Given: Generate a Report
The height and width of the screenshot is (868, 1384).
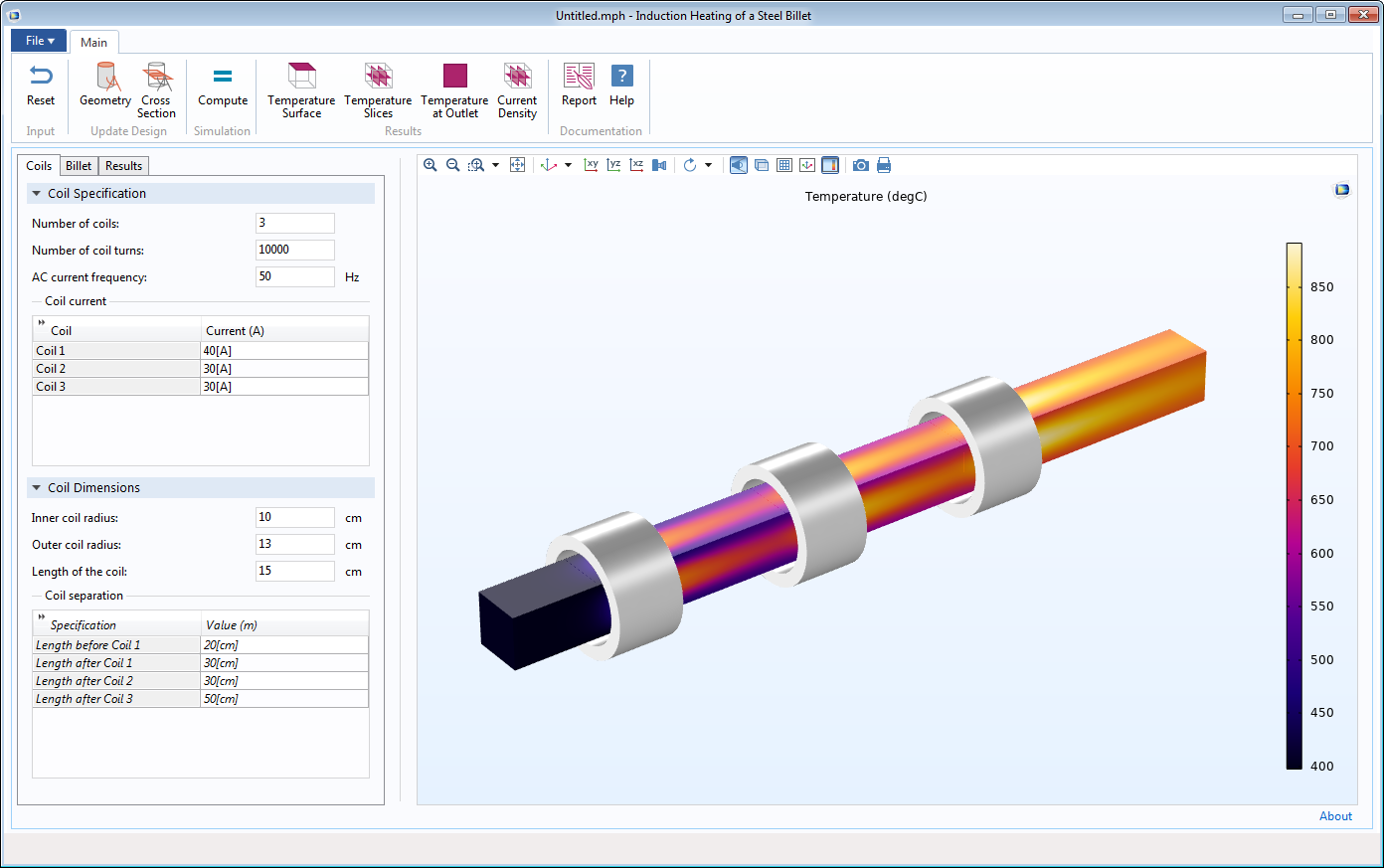Looking at the screenshot, I should pyautogui.click(x=578, y=87).
